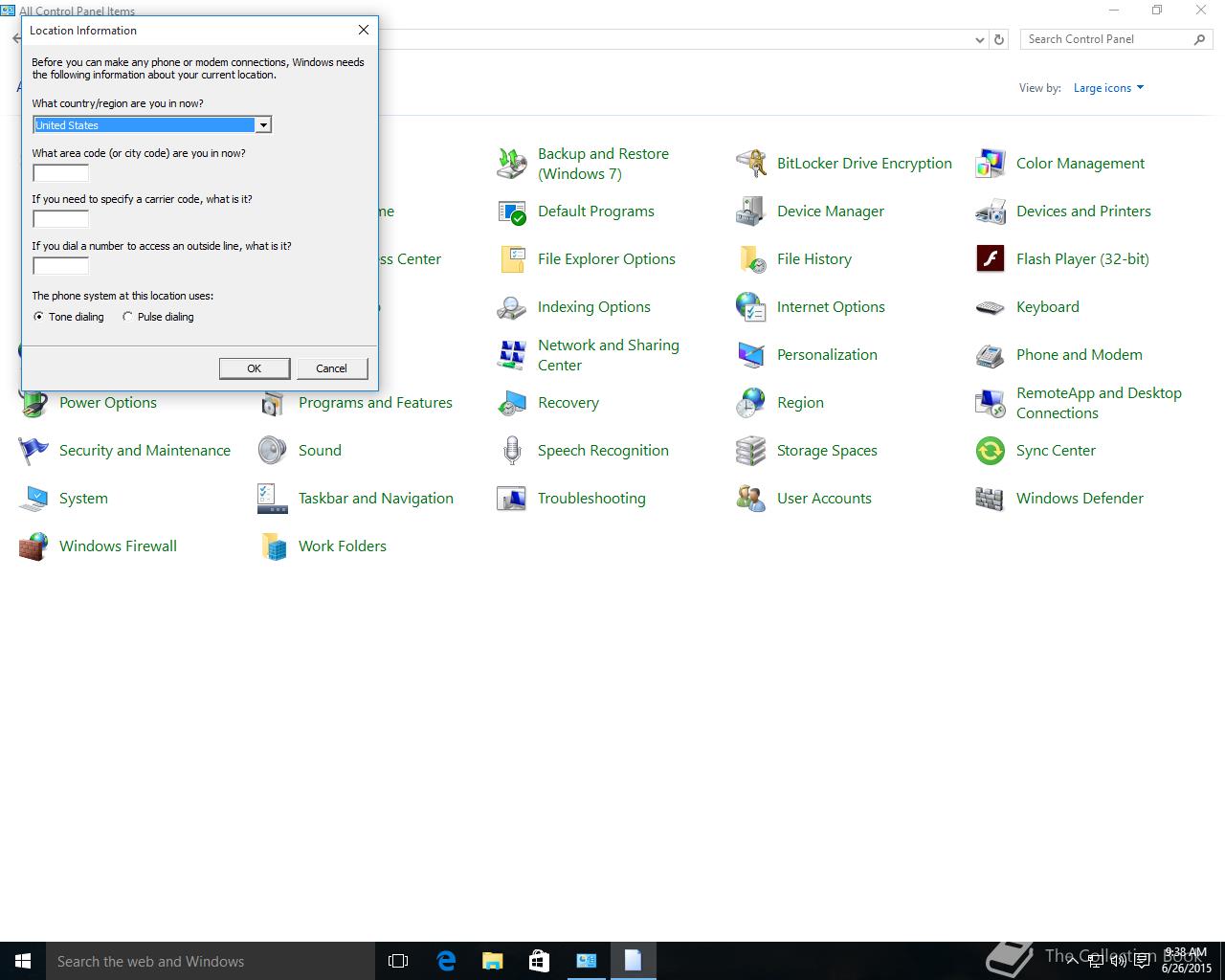This screenshot has height=980, width=1225.
Task: Click the area code input field
Action: (61, 173)
